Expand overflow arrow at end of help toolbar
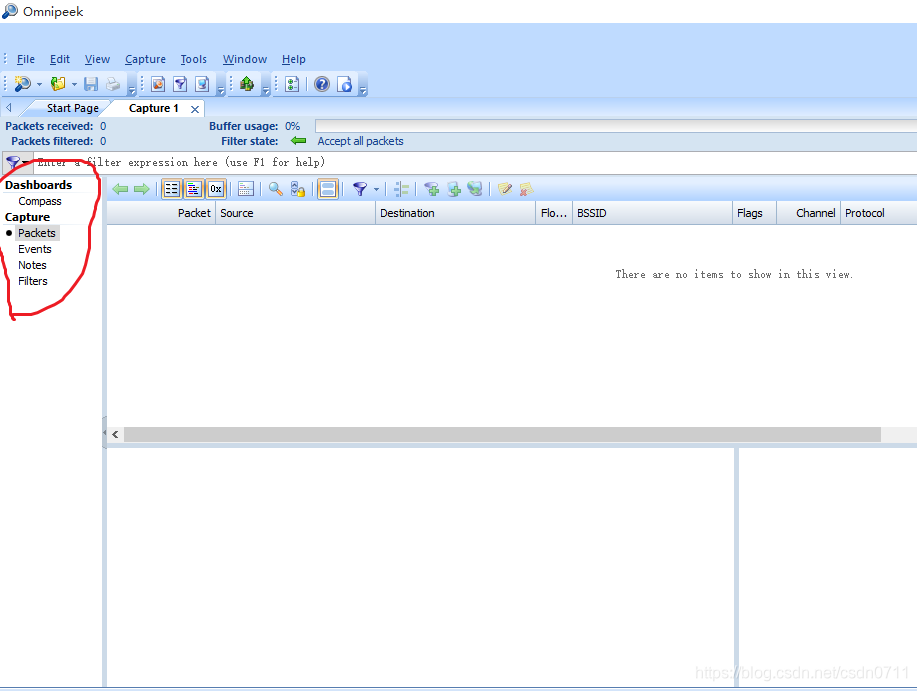Screen dimensions: 917x691 pyautogui.click(x=363, y=91)
